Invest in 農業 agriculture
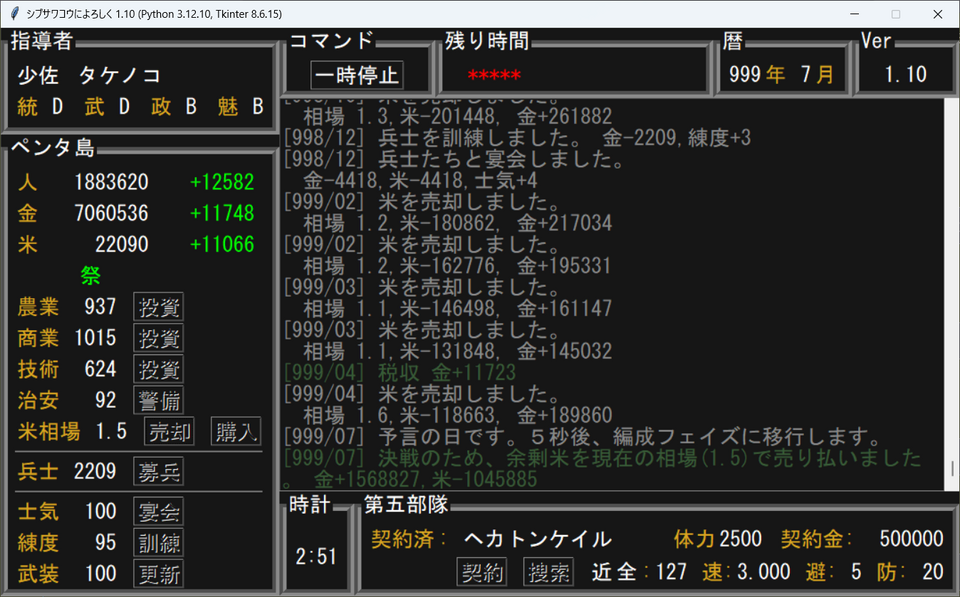The width and height of the screenshot is (960, 597). [158, 307]
